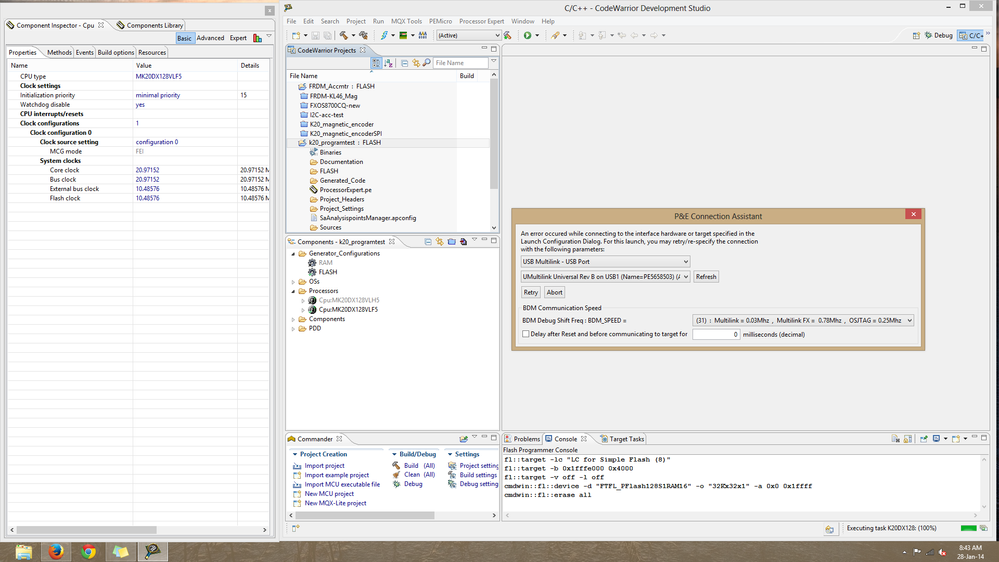Click the delay milliseconds input field

point(716,335)
